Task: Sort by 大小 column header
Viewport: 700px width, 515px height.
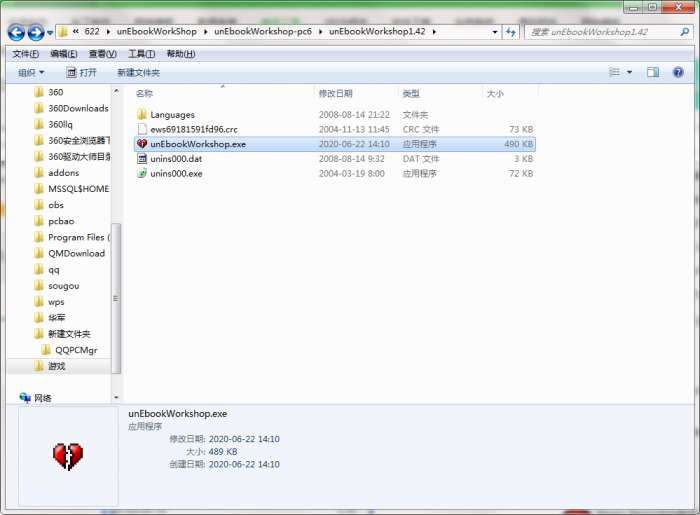Action: [x=495, y=94]
